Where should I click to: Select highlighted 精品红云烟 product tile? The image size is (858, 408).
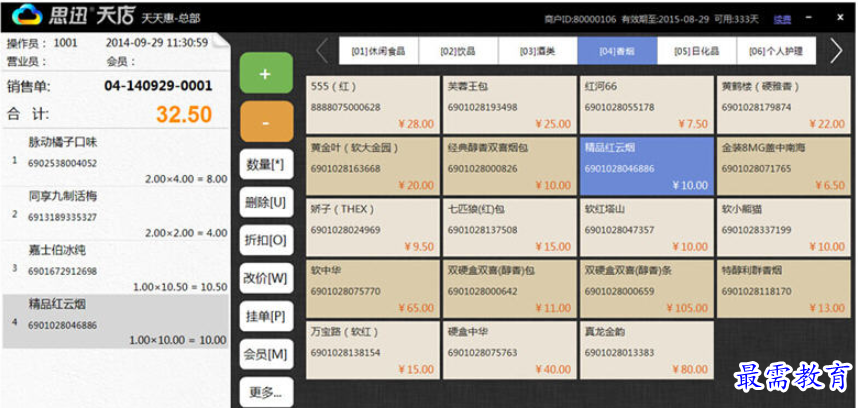647,166
